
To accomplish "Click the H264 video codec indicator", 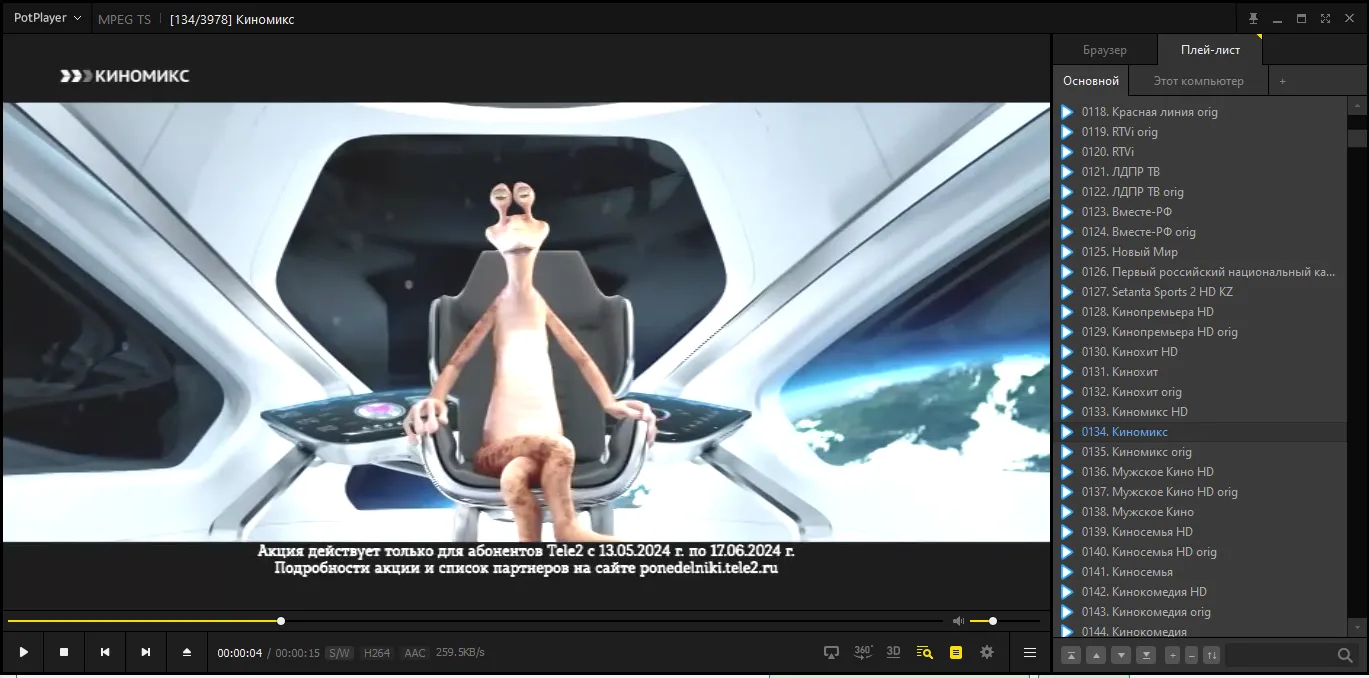I will click(377, 653).
